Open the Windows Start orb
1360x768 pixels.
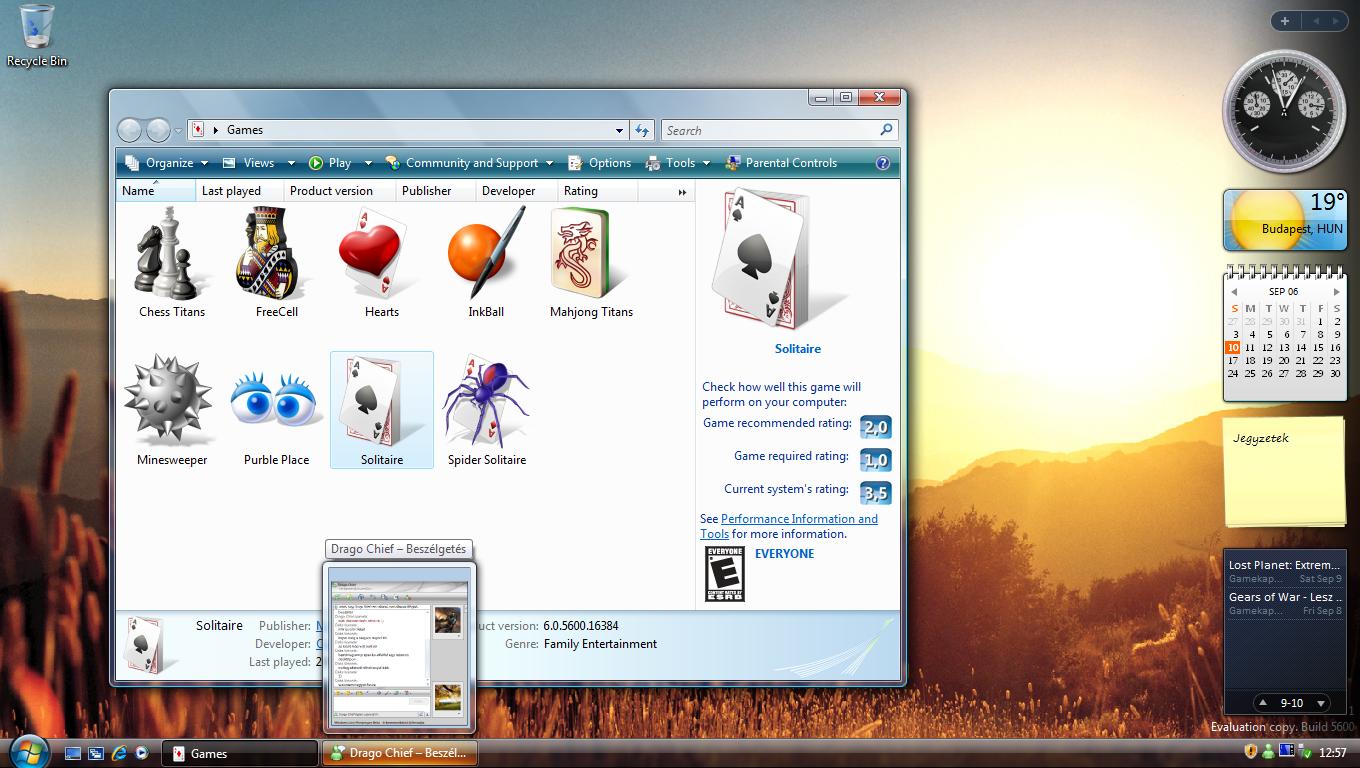29,750
